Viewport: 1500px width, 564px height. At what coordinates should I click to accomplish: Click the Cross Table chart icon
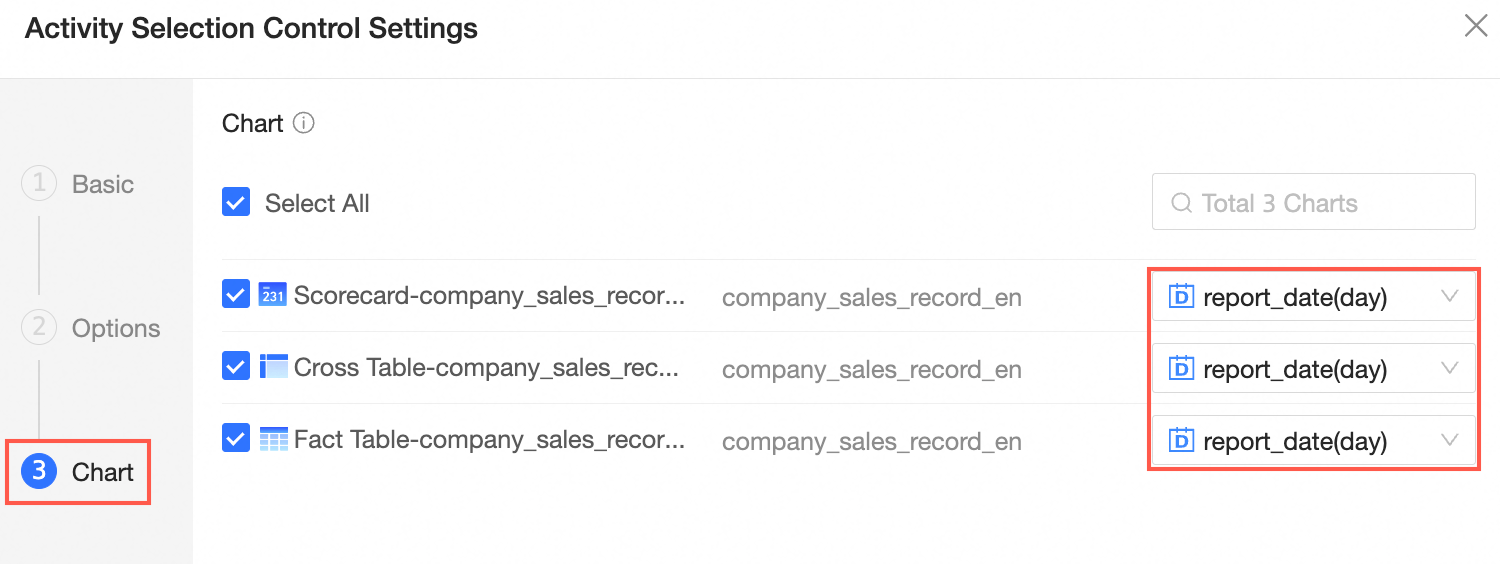[x=272, y=367]
